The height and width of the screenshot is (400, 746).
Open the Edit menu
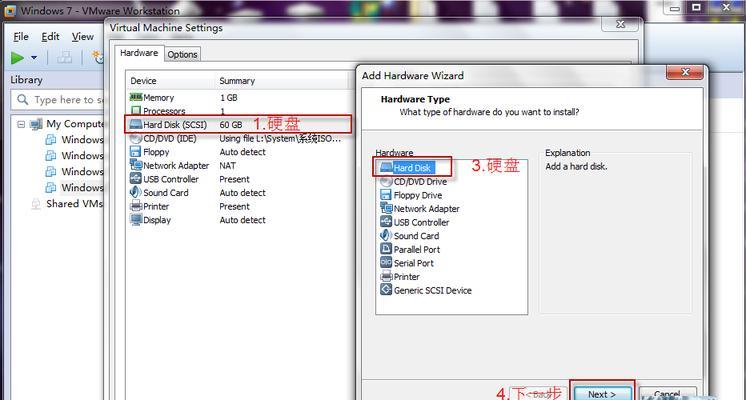tap(50, 37)
